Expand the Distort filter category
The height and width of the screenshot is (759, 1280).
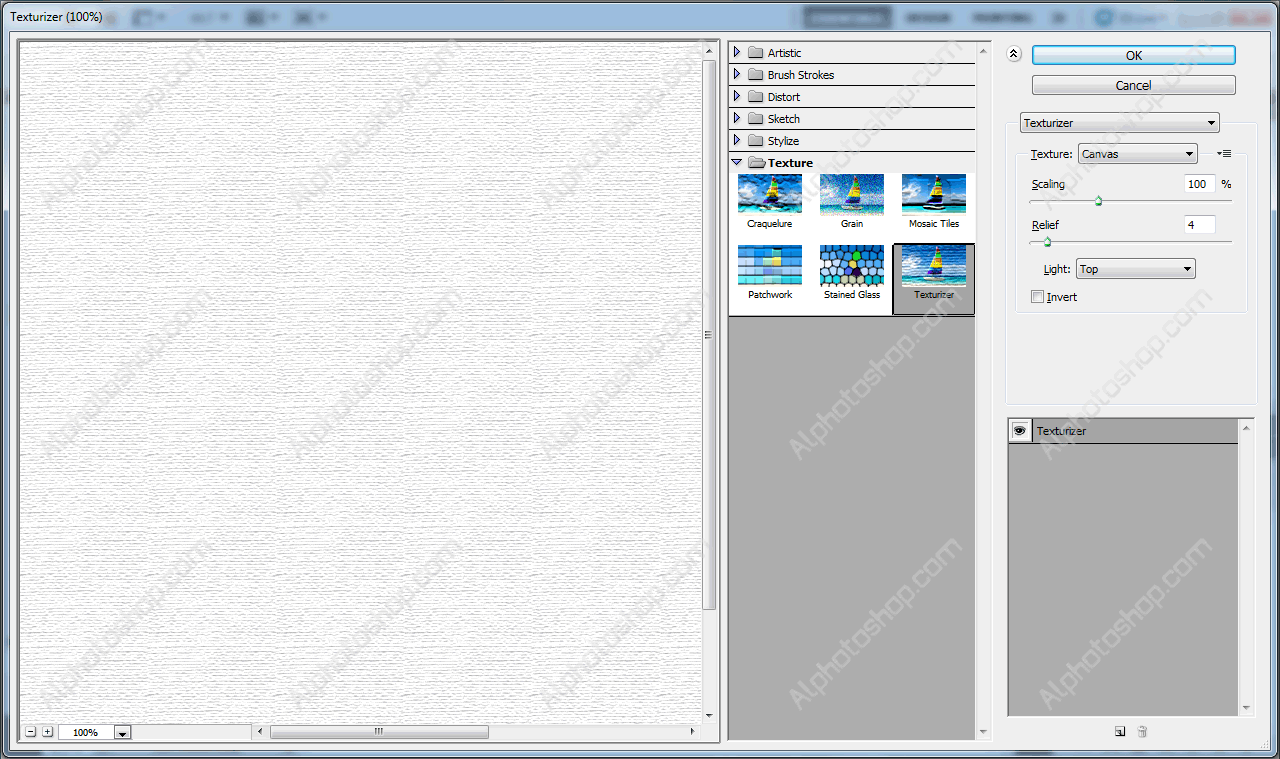click(x=737, y=97)
